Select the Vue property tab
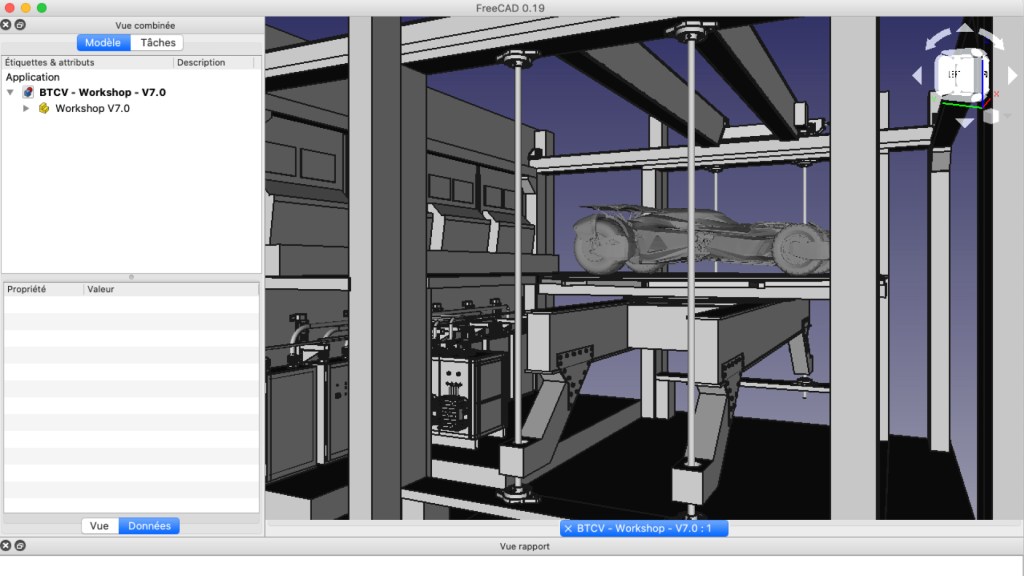Viewport: 1024px width, 576px height. (99, 525)
